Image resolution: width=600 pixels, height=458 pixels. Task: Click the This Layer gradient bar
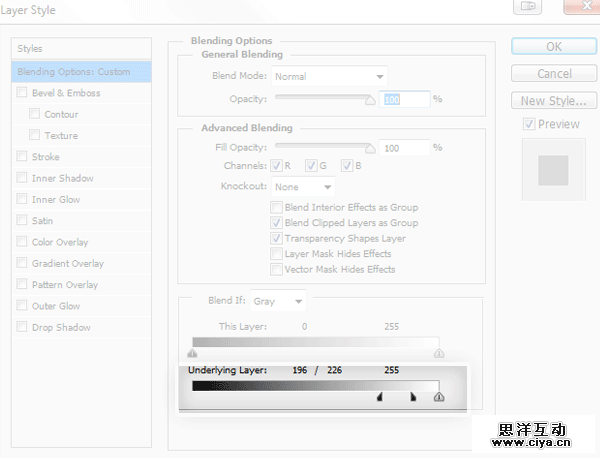pyautogui.click(x=316, y=342)
